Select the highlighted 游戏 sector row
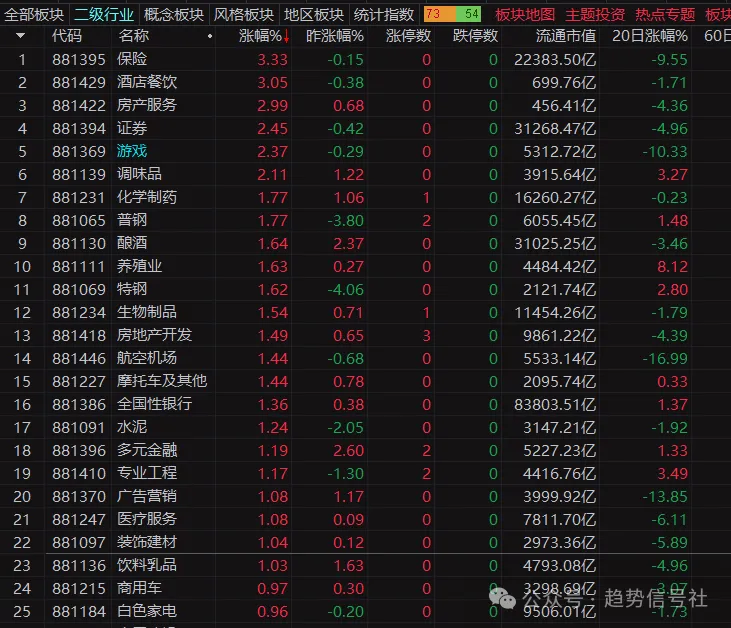 coord(132,151)
